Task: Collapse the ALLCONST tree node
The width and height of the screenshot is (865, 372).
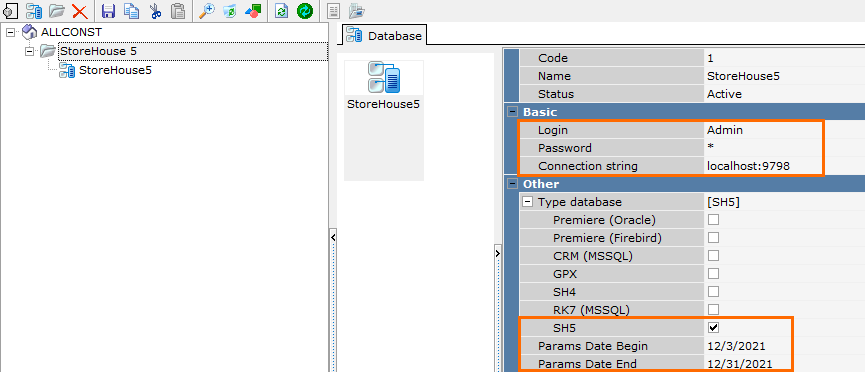Action: coord(10,33)
